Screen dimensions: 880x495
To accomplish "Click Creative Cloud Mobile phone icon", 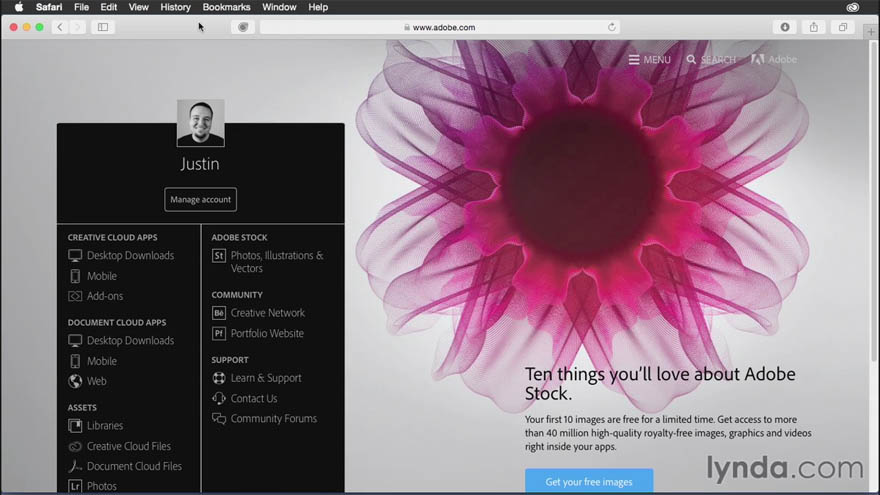I will pyautogui.click(x=75, y=276).
